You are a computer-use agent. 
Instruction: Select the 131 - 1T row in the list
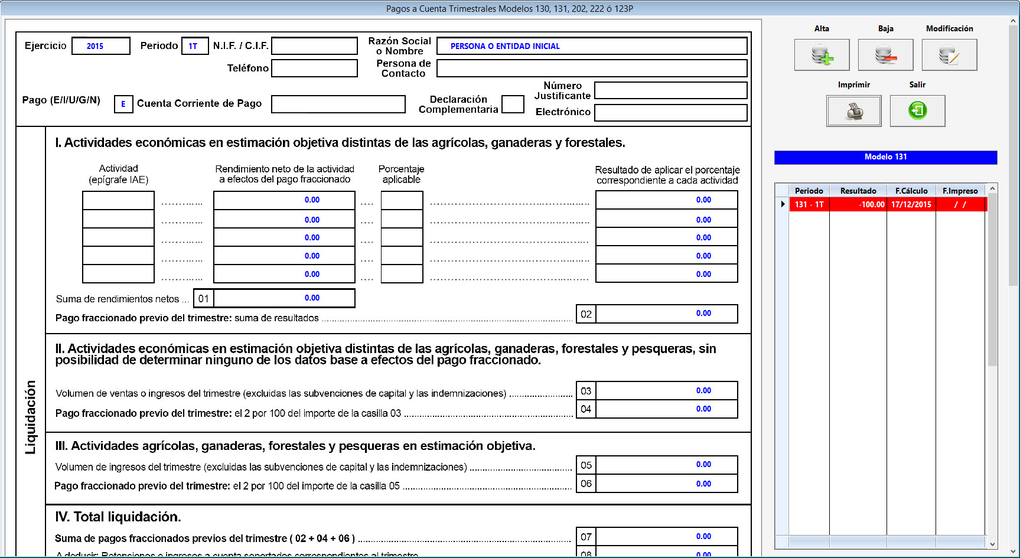click(x=888, y=204)
